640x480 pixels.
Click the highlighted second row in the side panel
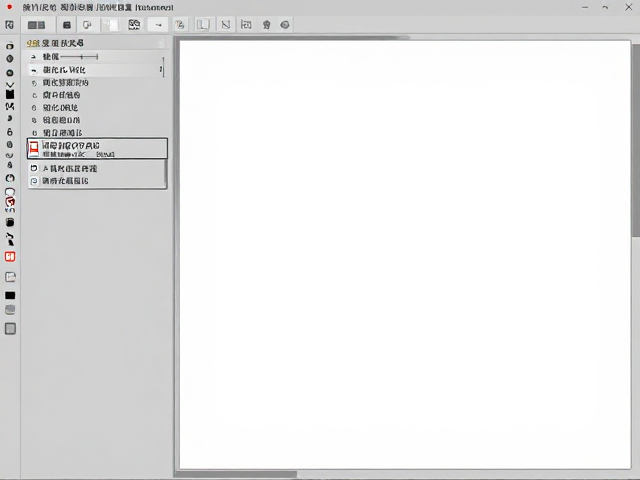tap(97, 70)
